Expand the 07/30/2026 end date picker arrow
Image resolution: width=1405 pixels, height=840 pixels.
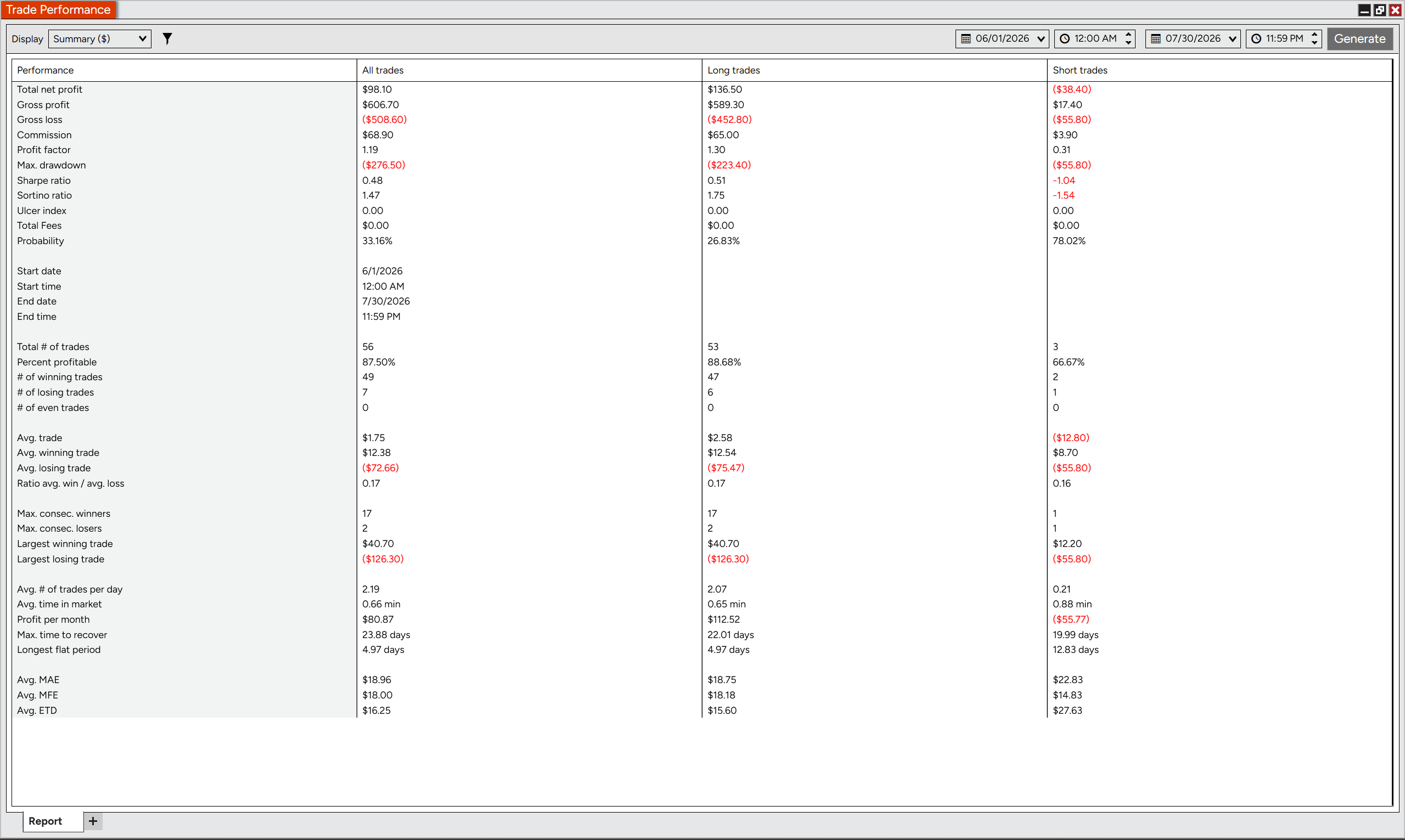click(1232, 39)
